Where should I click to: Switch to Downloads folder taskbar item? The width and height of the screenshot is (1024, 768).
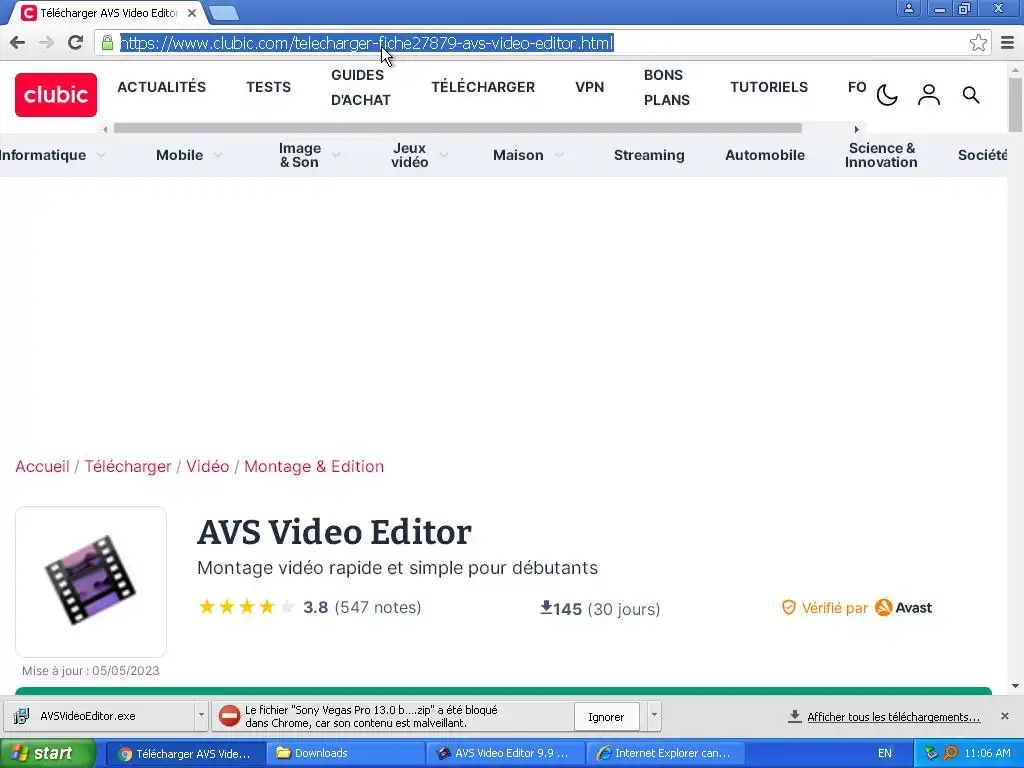click(345, 753)
